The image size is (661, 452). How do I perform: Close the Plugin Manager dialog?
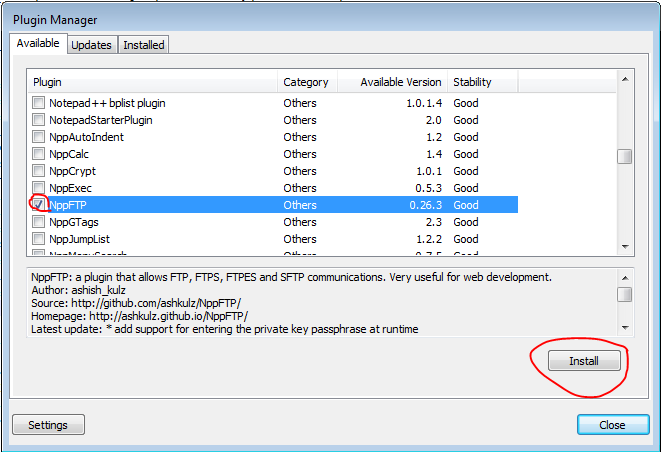[x=613, y=425]
